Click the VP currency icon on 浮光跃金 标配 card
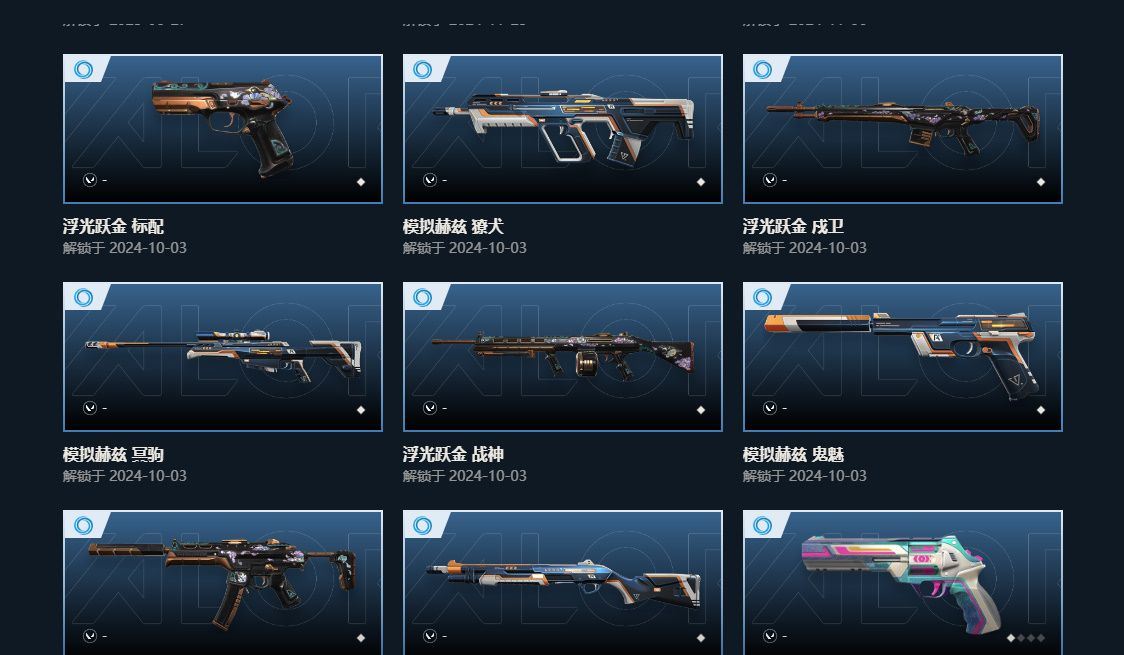Image resolution: width=1124 pixels, height=655 pixels. point(90,180)
